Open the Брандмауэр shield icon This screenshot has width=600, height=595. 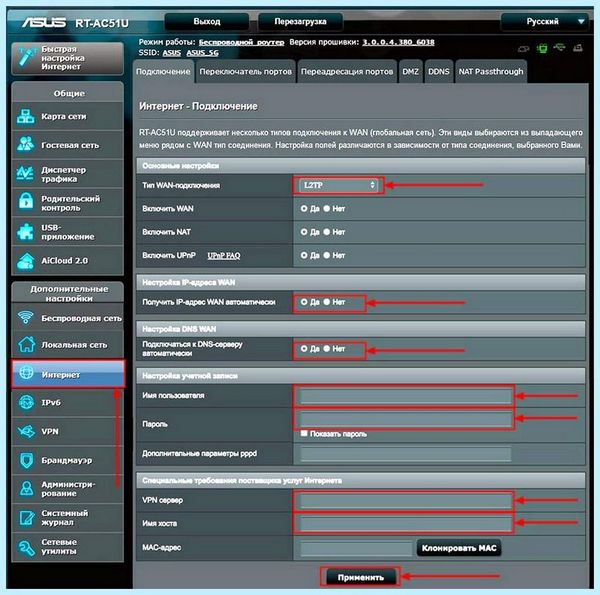26,460
